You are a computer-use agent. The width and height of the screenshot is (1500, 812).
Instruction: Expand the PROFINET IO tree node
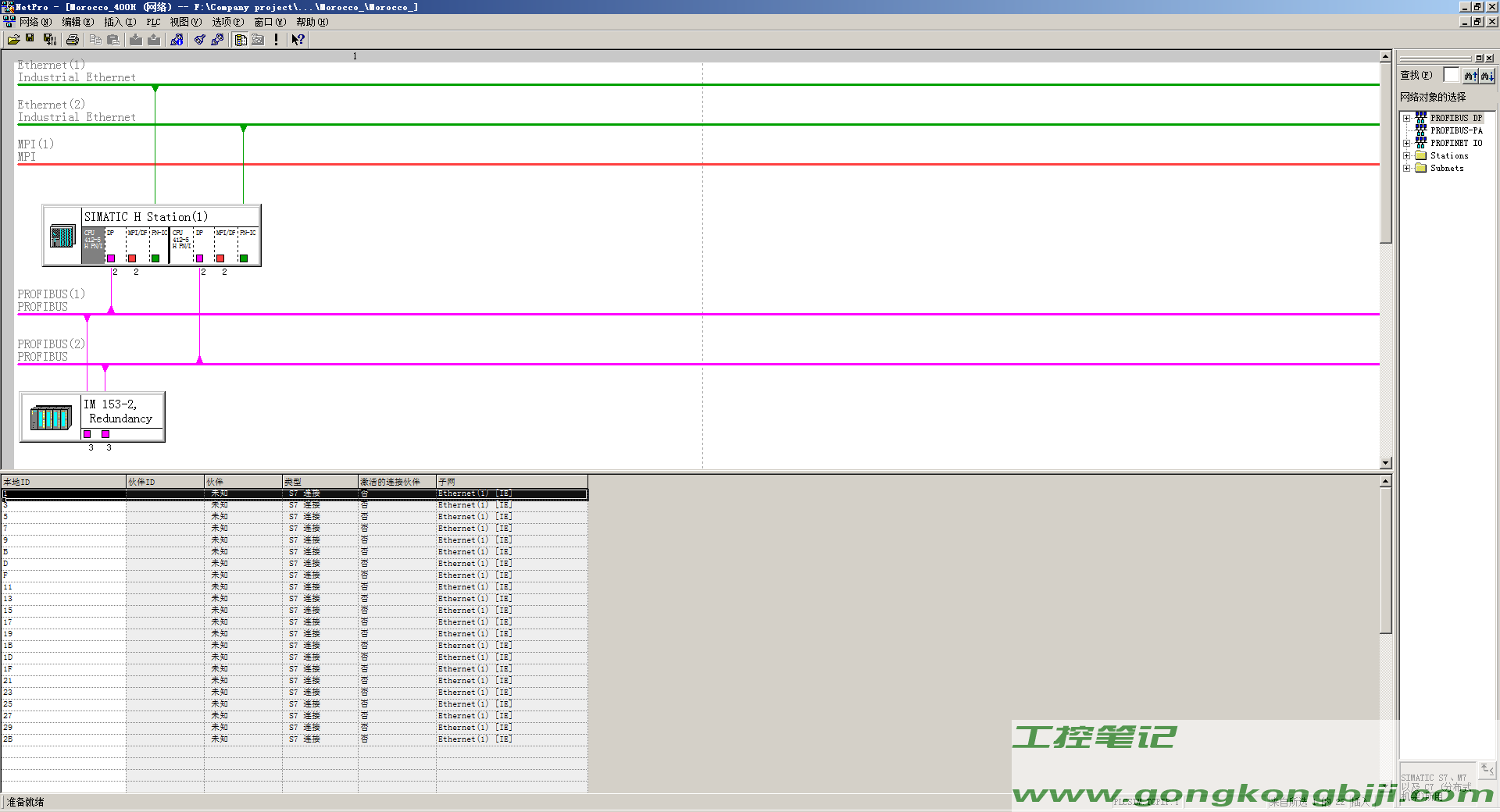pyautogui.click(x=1406, y=144)
